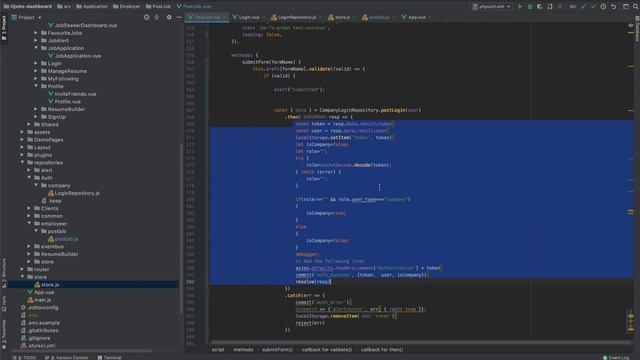The width and height of the screenshot is (640, 360).
Task: Select main.js in the project tree
Action: tap(39, 300)
